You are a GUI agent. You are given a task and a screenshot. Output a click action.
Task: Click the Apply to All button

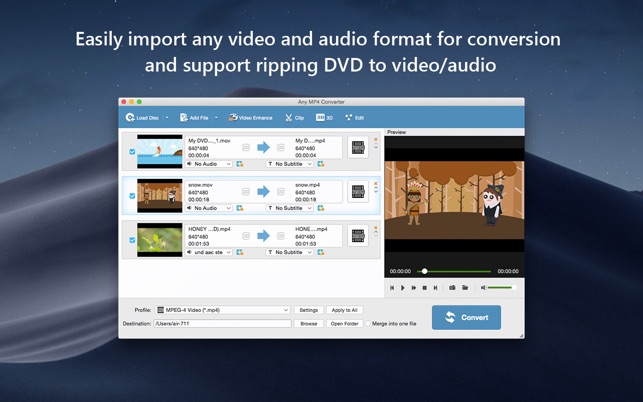(344, 310)
